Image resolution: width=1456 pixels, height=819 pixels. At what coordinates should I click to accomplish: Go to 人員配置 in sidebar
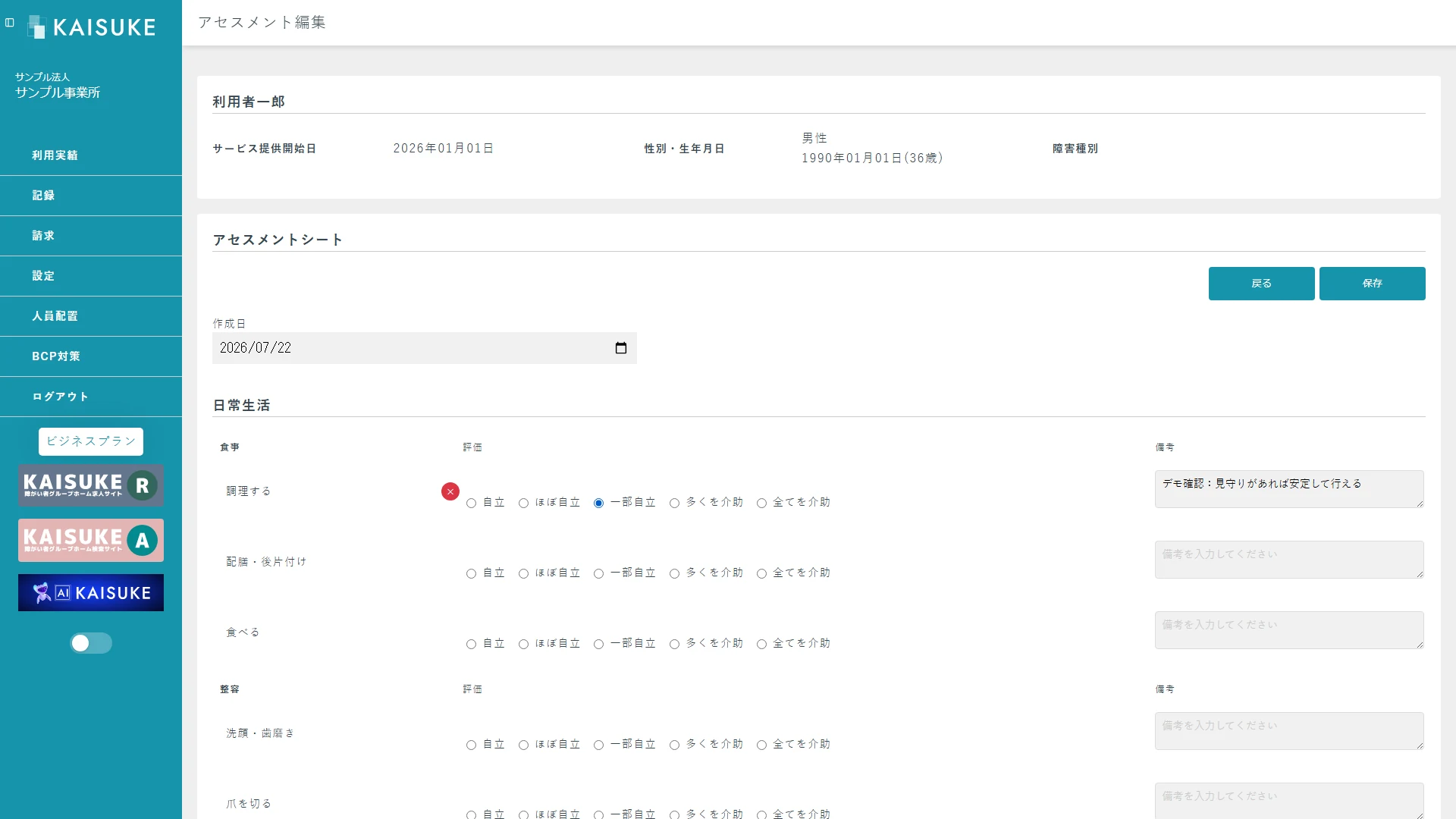(91, 316)
